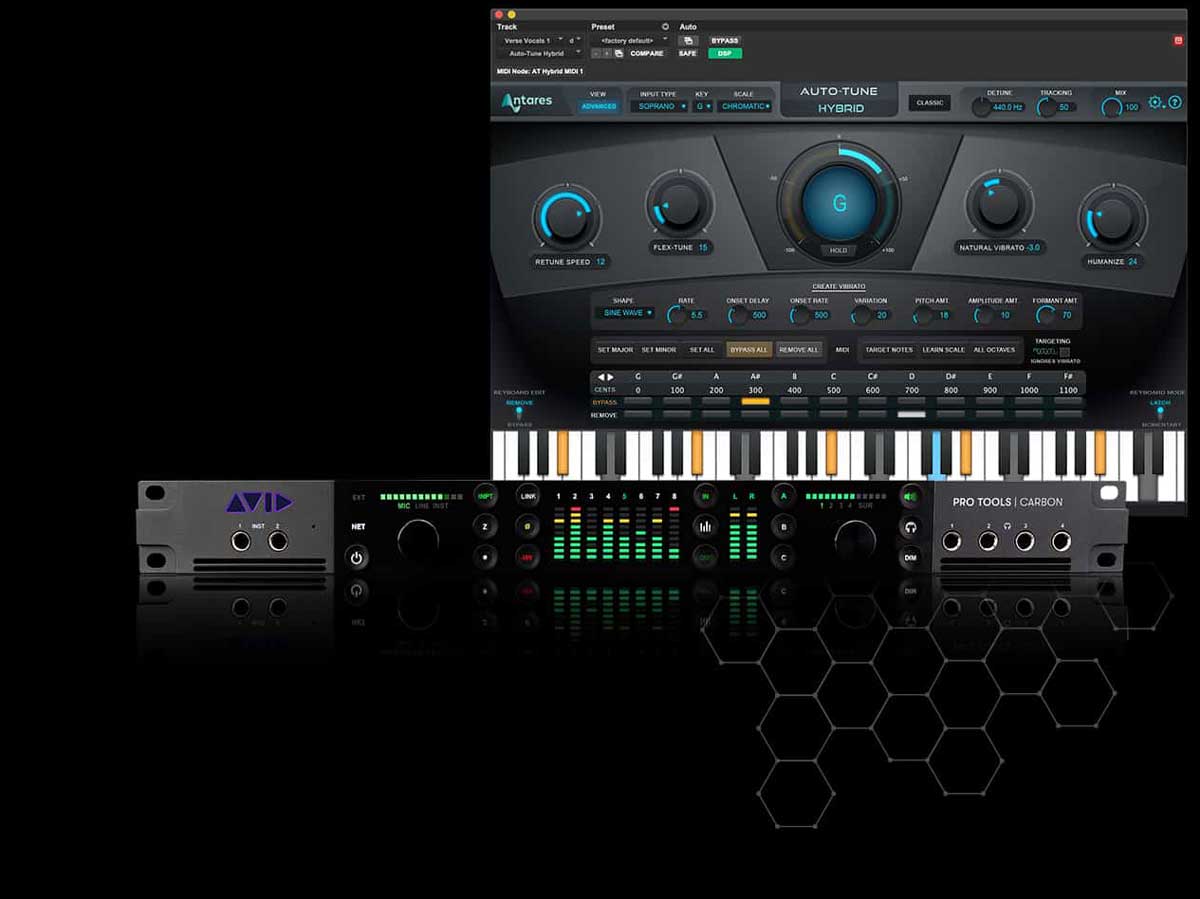Click the Z impedance button on Carbon
This screenshot has height=899, width=1200.
485,526
